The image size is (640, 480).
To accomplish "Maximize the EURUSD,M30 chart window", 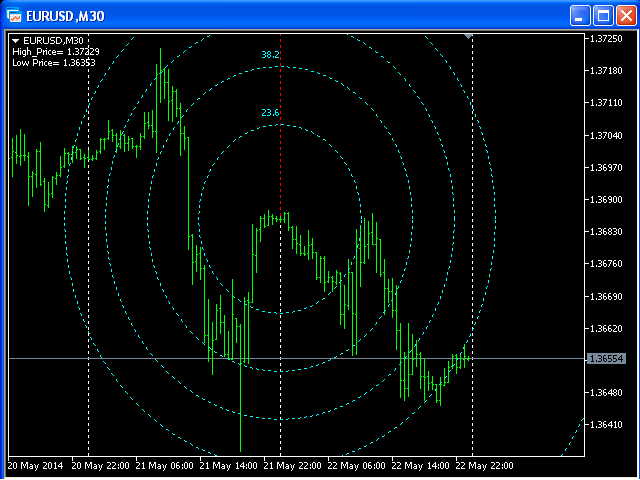I will click(603, 16).
